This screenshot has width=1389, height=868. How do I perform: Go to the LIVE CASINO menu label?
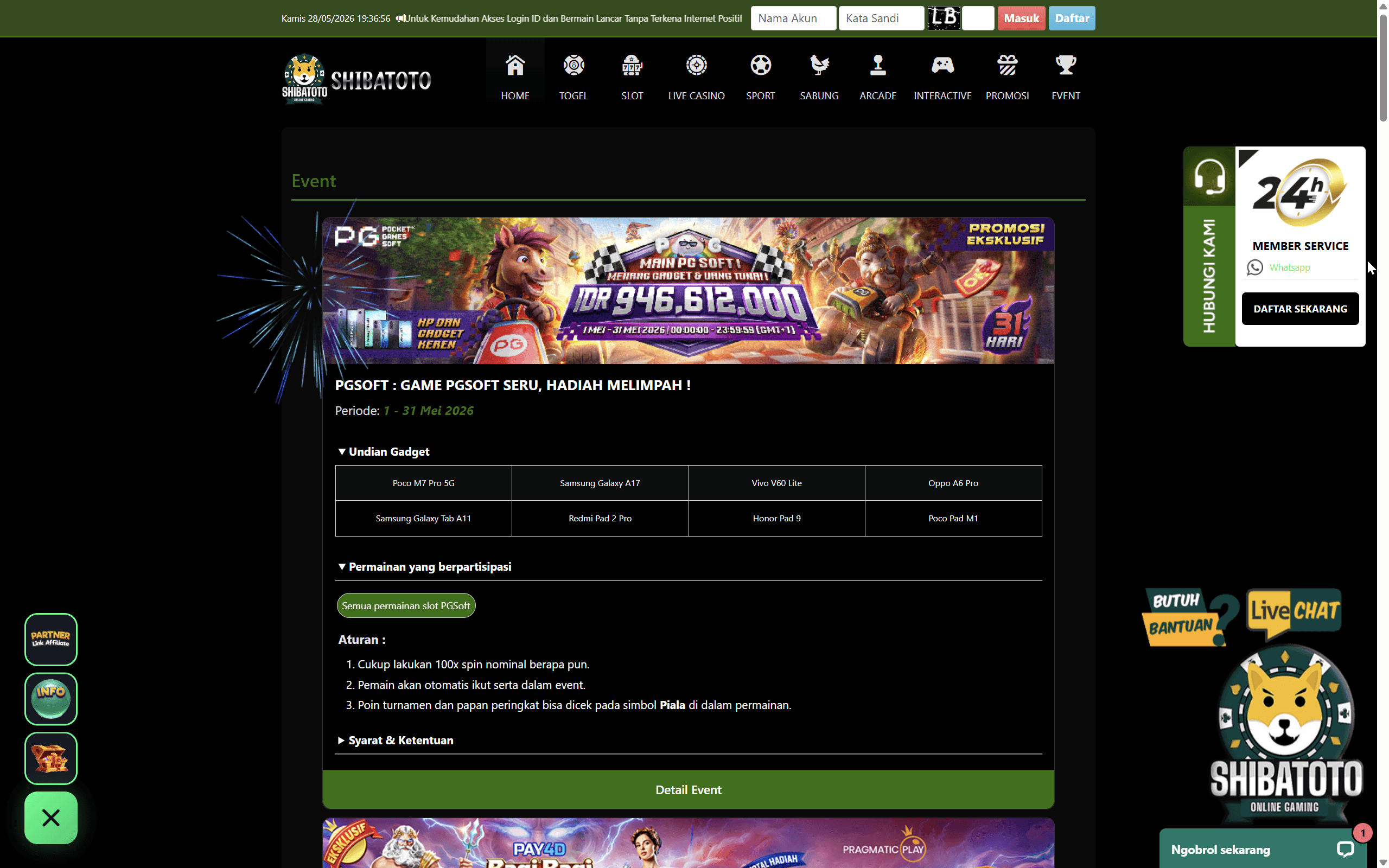coord(696,96)
